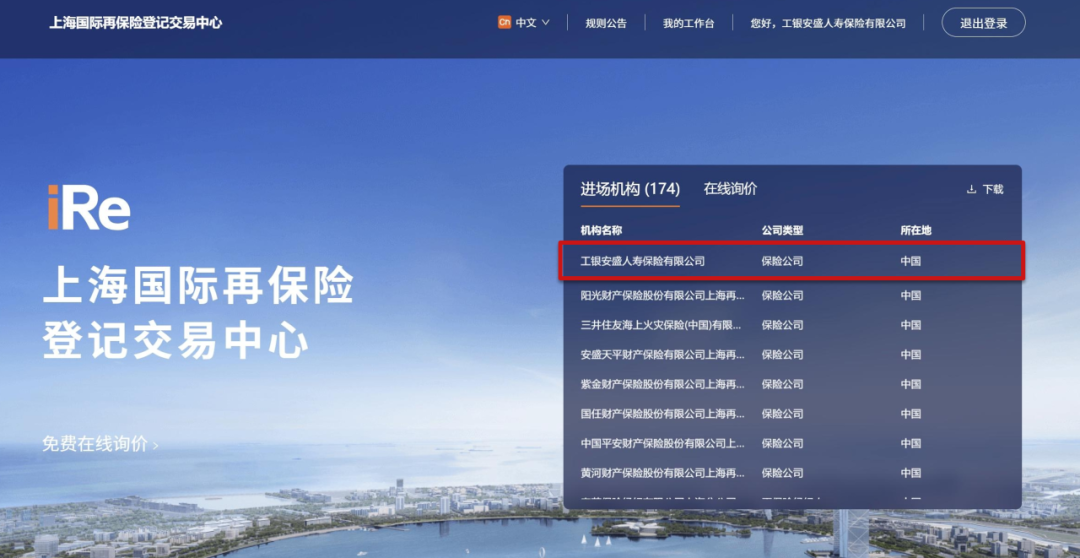Select the 安盛天平财产保险有限公司上海再... row
Screen dimensions: 1080x558
pos(792,355)
